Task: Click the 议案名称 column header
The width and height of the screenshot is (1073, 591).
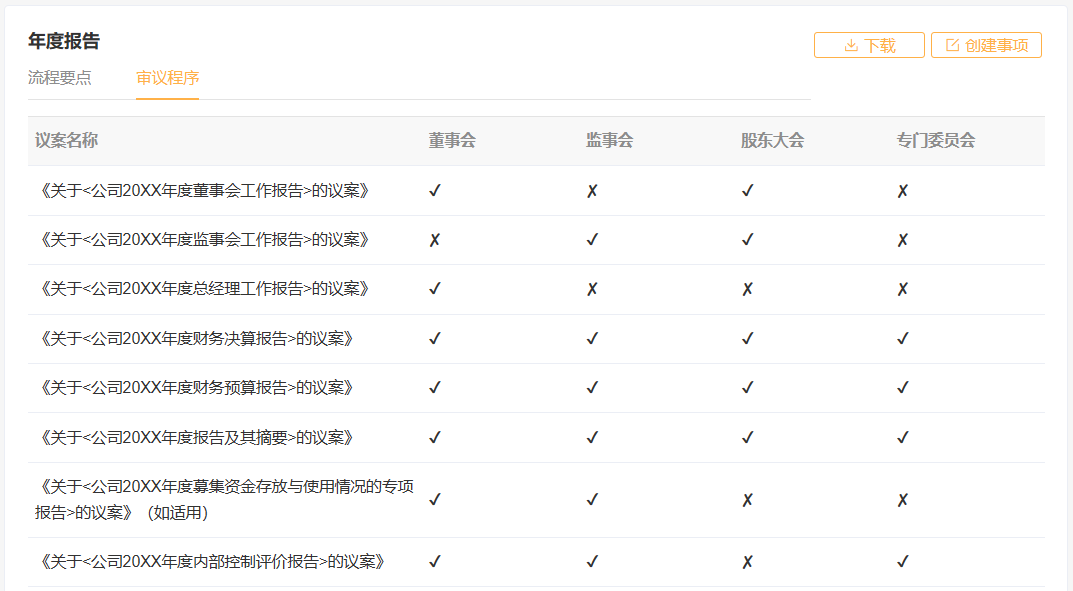Action: pos(66,140)
